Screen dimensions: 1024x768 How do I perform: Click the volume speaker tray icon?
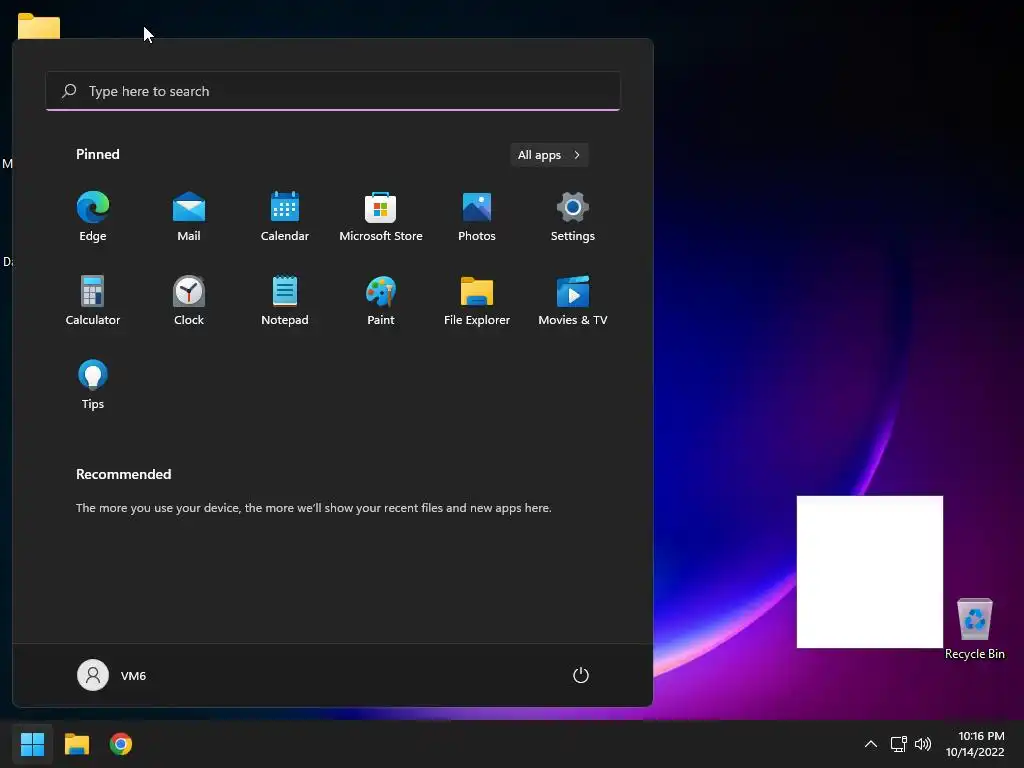(x=923, y=744)
